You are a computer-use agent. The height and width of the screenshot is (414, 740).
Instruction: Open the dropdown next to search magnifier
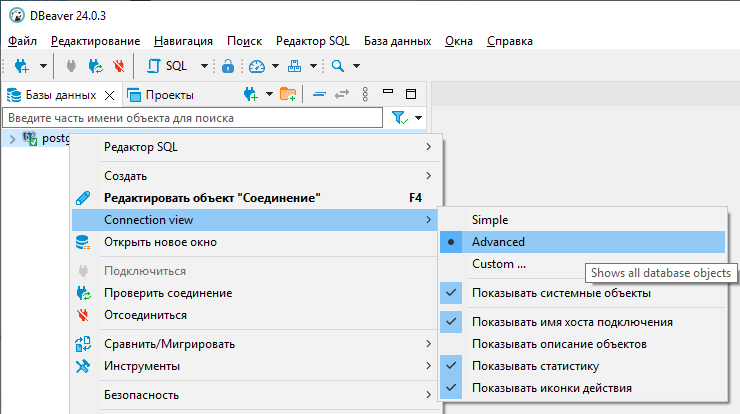357,66
